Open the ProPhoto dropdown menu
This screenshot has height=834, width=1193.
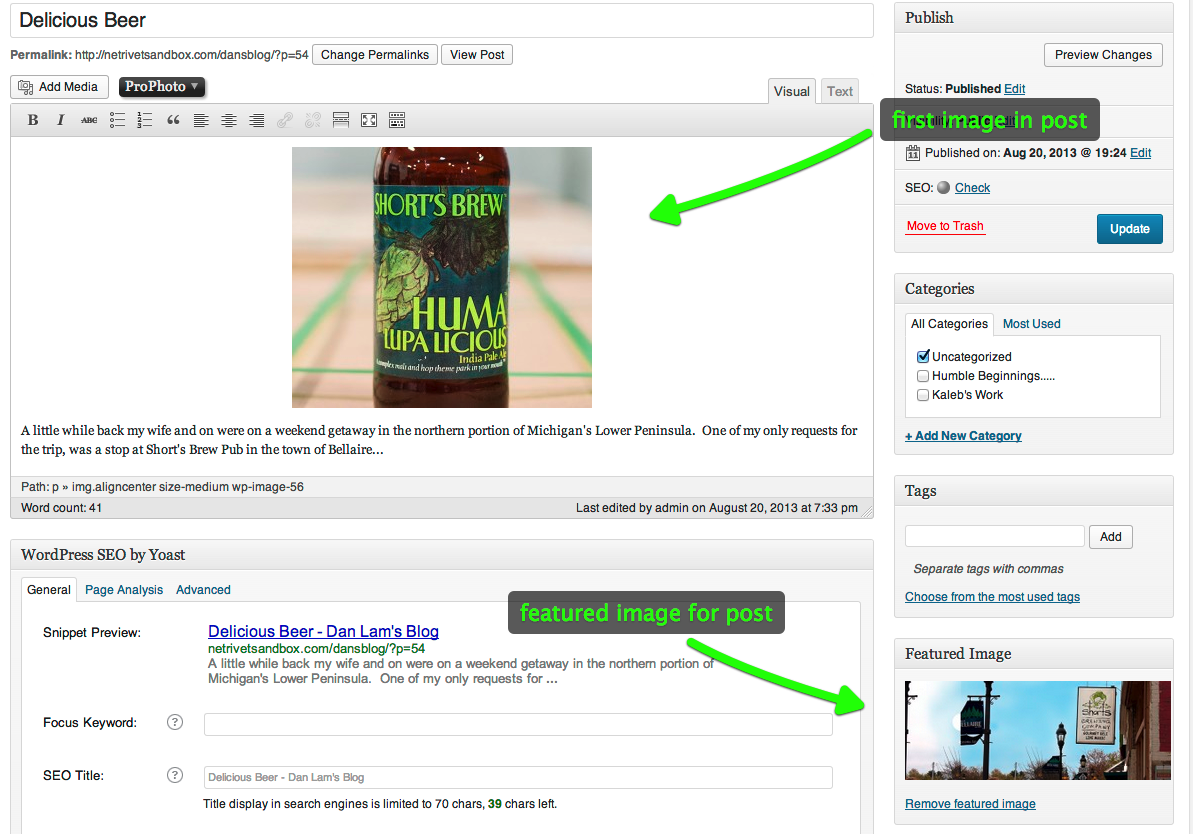[x=162, y=87]
